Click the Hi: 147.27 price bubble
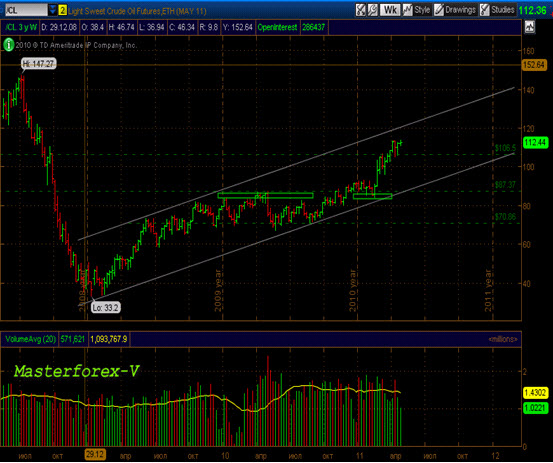553x463 pixels. point(38,64)
